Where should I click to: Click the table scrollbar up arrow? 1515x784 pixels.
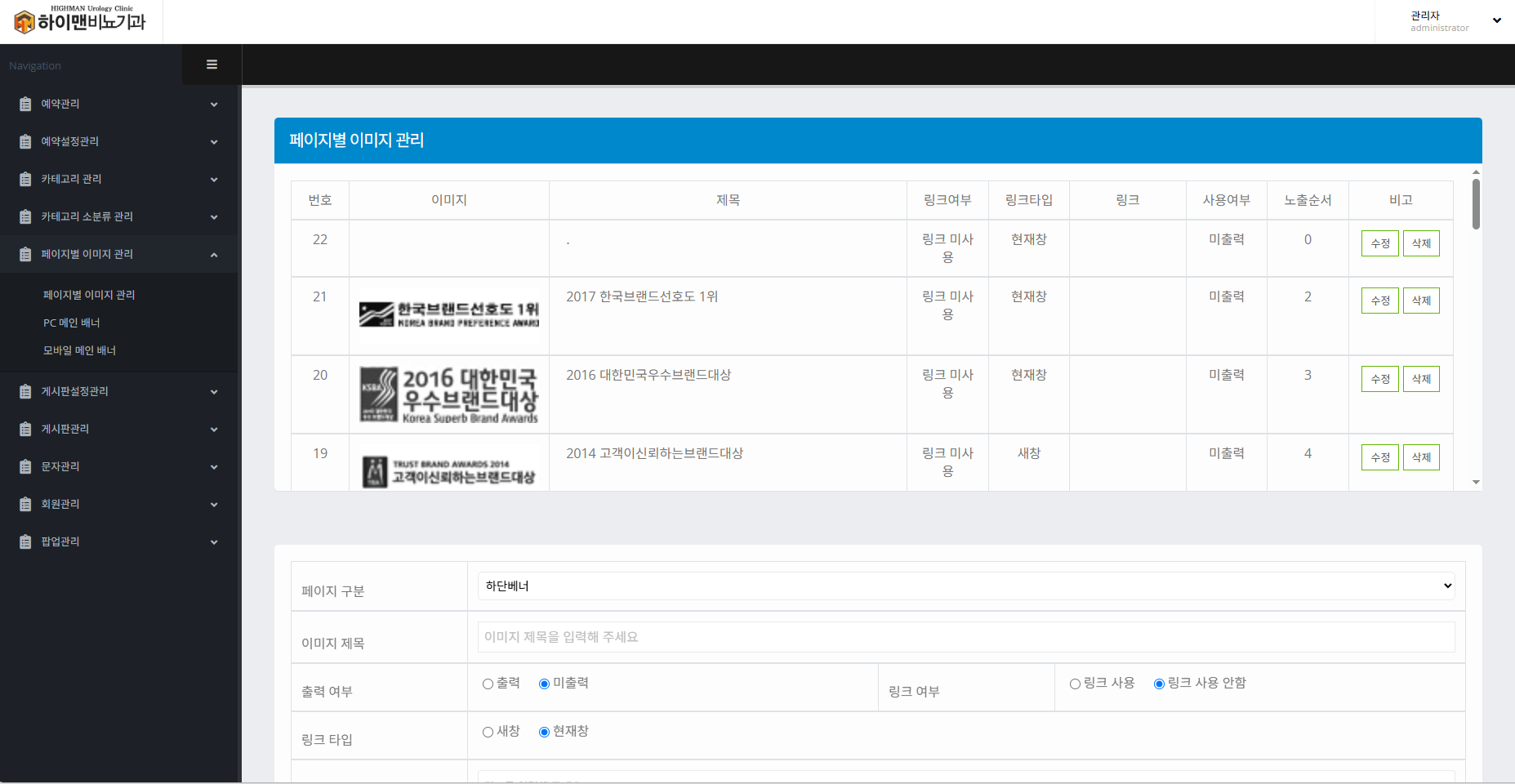tap(1476, 172)
